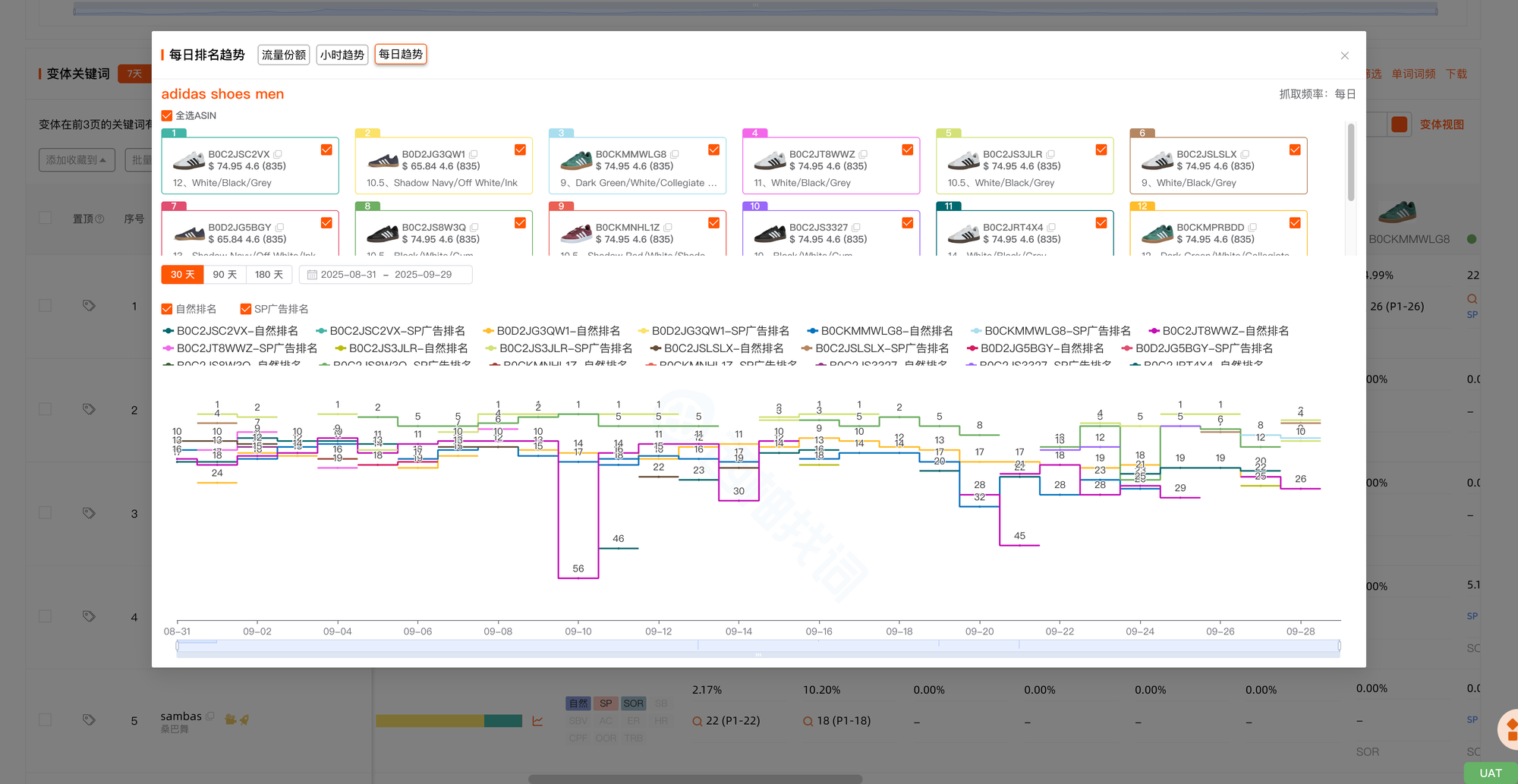Click copy icon beside B0D2JG3QW1
This screenshot has height=784, width=1518.
[474, 154]
